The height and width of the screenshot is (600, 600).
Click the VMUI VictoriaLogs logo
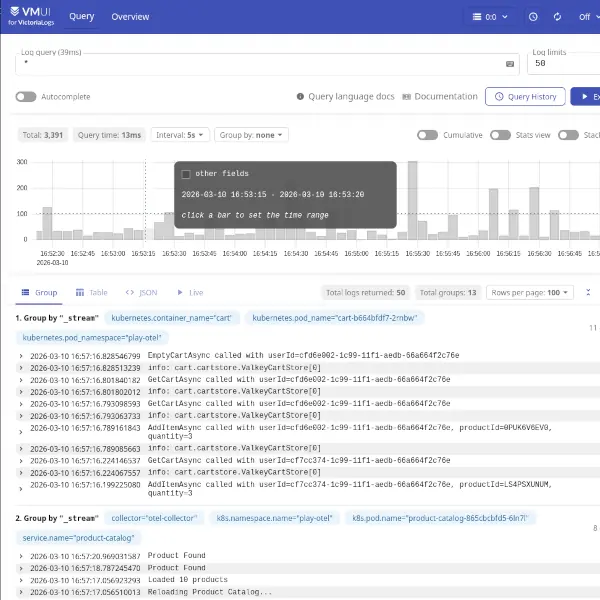click(x=30, y=17)
